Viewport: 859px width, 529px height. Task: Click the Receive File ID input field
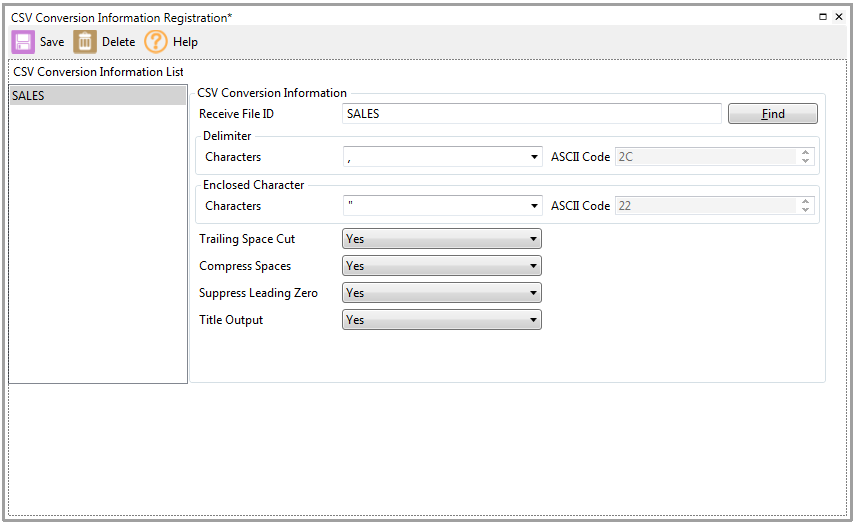(x=531, y=114)
